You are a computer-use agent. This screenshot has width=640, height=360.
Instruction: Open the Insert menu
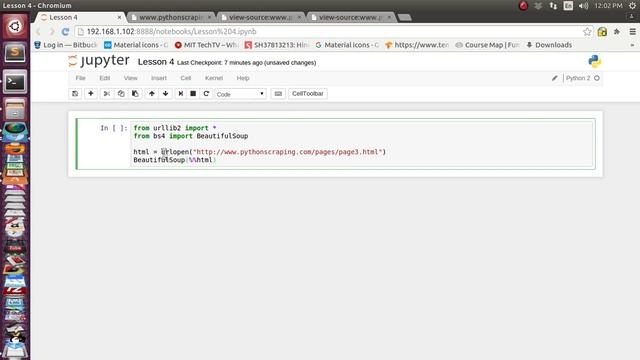click(159, 78)
